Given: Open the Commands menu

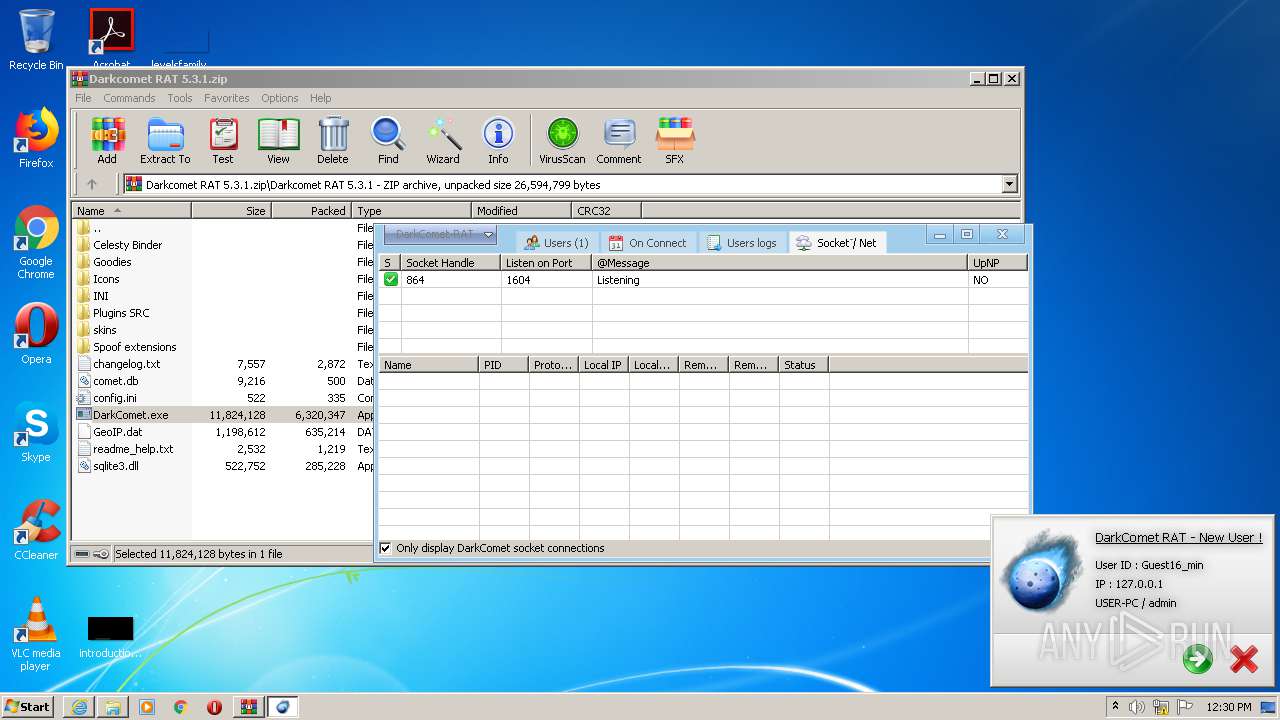Looking at the screenshot, I should coord(129,98).
